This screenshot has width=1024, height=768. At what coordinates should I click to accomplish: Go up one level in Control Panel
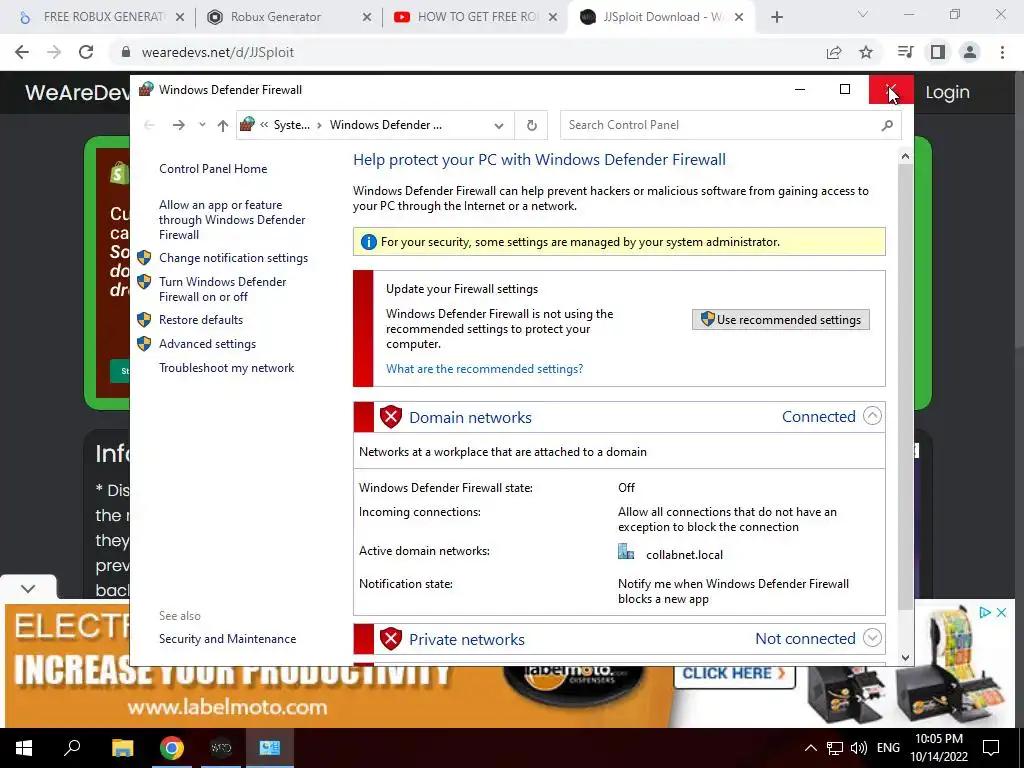pyautogui.click(x=223, y=125)
